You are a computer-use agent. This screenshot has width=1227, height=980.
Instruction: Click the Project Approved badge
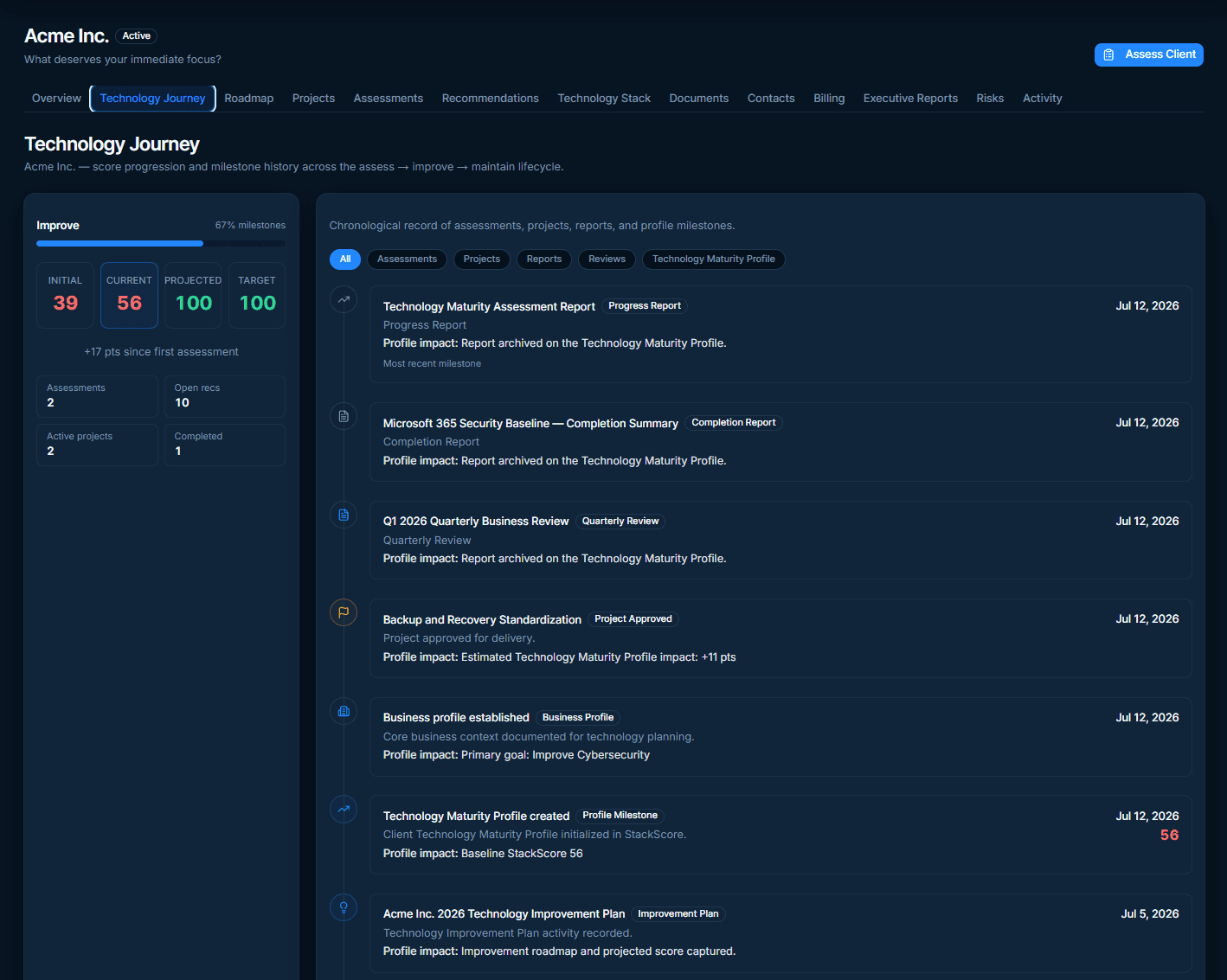(633, 619)
